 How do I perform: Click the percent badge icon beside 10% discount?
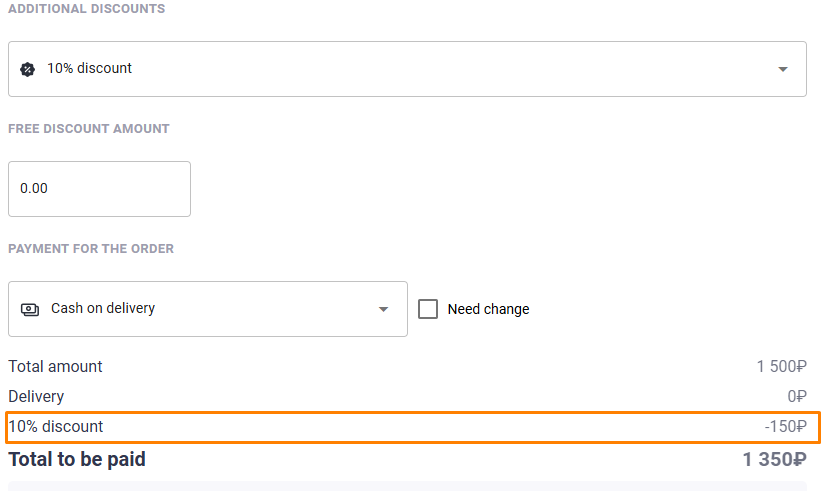(27, 69)
